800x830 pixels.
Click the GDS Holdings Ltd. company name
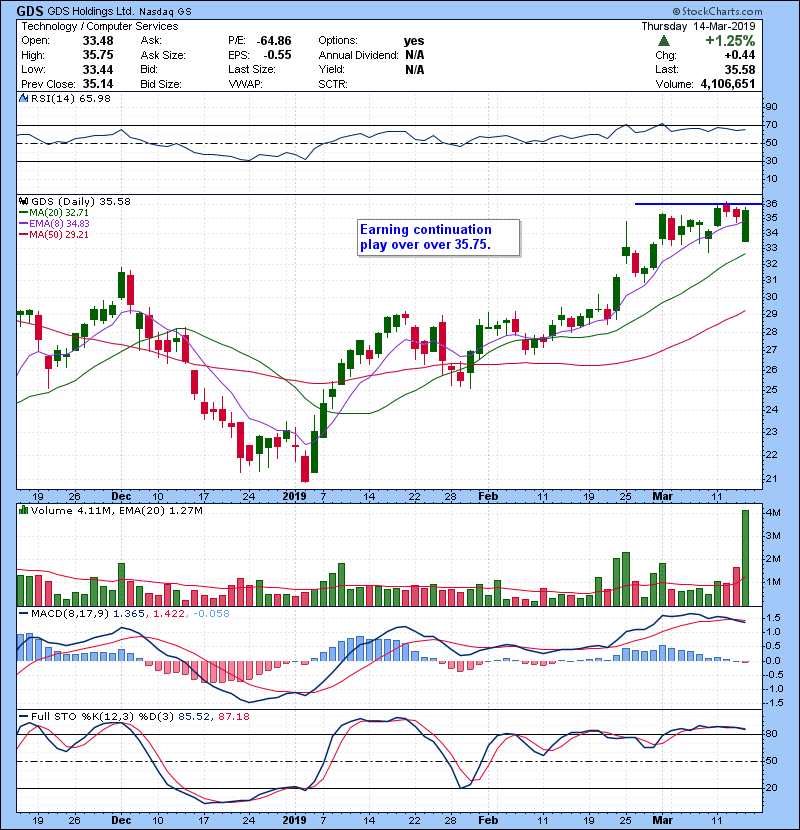tap(91, 11)
